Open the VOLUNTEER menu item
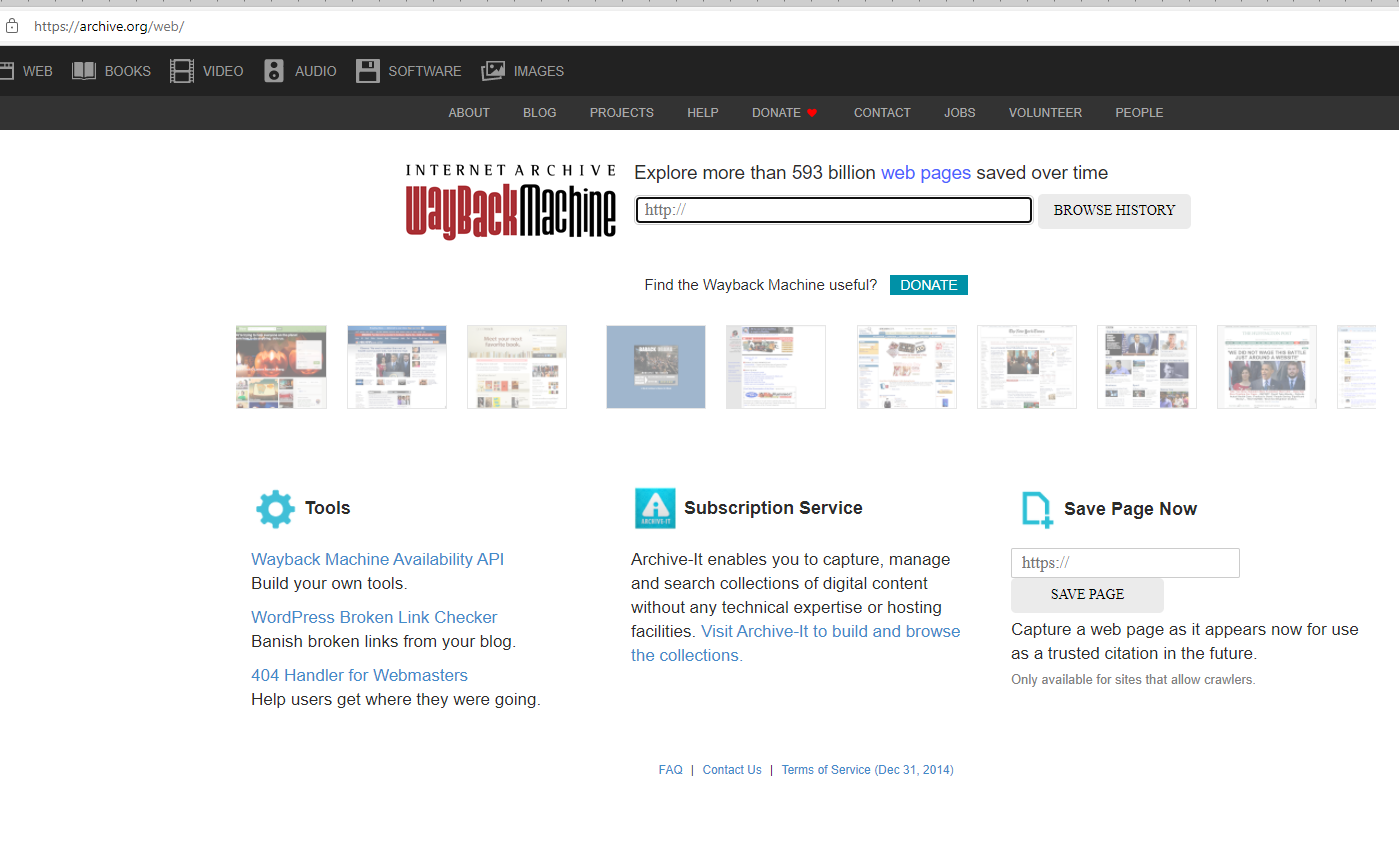 tap(1045, 113)
